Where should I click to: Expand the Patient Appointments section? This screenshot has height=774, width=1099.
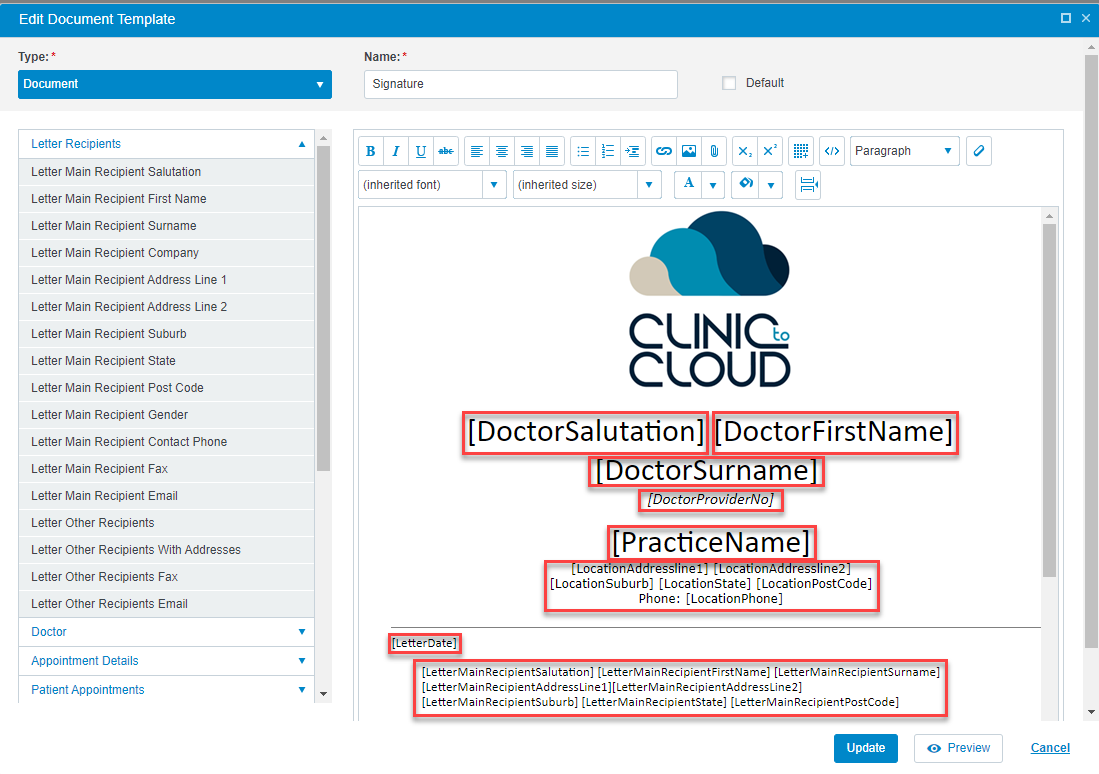point(166,690)
